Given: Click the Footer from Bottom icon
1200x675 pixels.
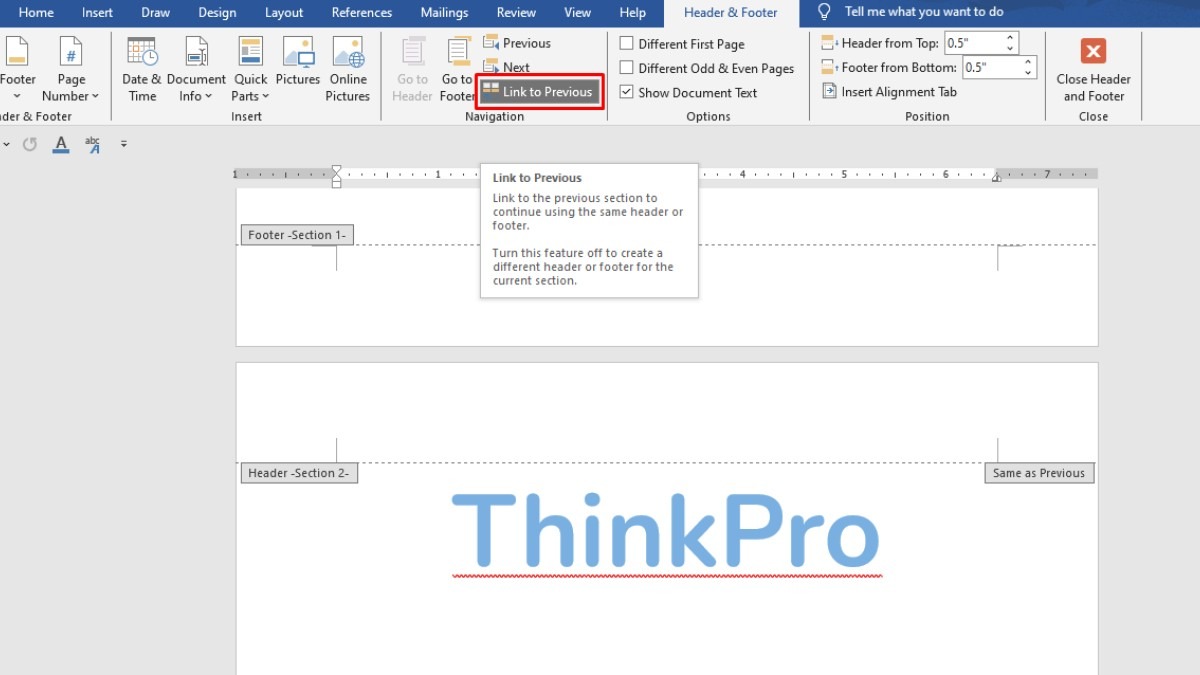Looking at the screenshot, I should (829, 67).
